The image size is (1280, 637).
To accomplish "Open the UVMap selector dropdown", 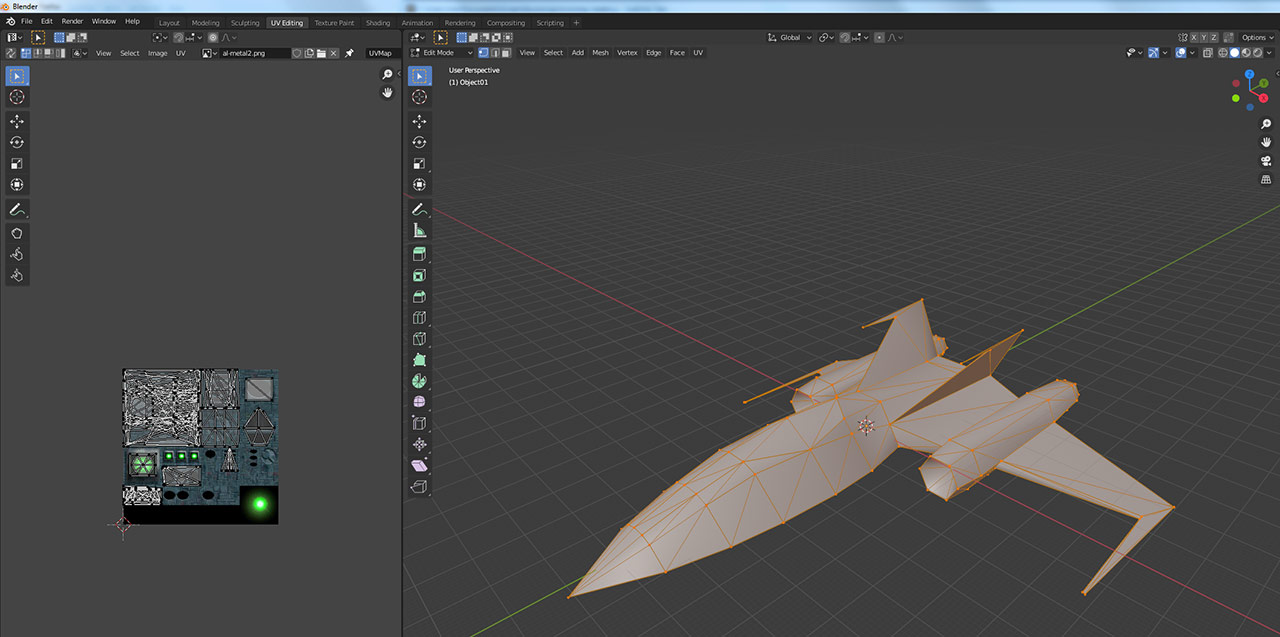I will pos(380,53).
